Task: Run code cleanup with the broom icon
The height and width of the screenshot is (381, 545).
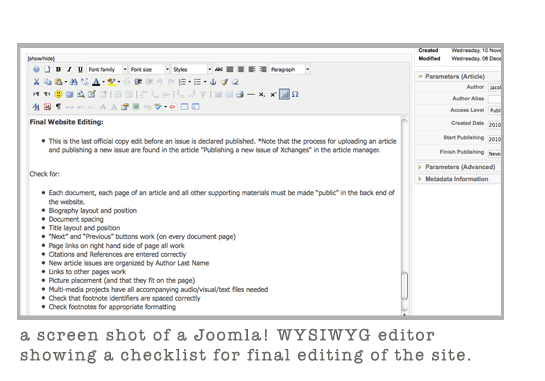Action: coord(224,82)
